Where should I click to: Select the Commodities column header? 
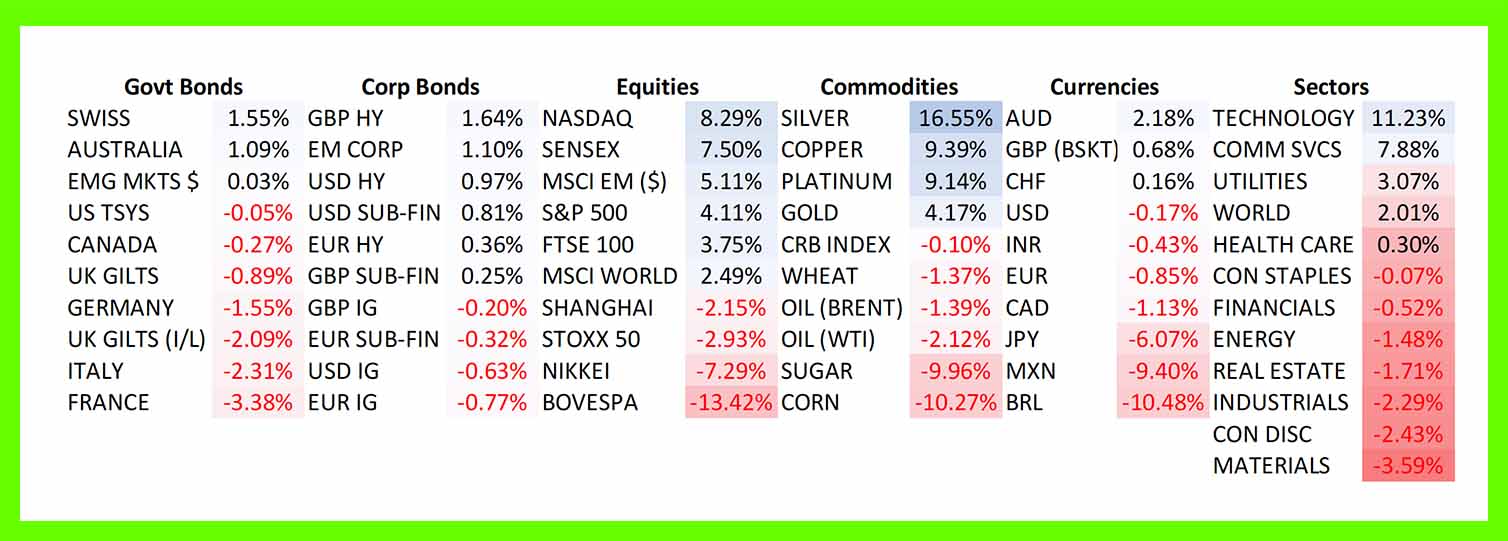click(888, 87)
